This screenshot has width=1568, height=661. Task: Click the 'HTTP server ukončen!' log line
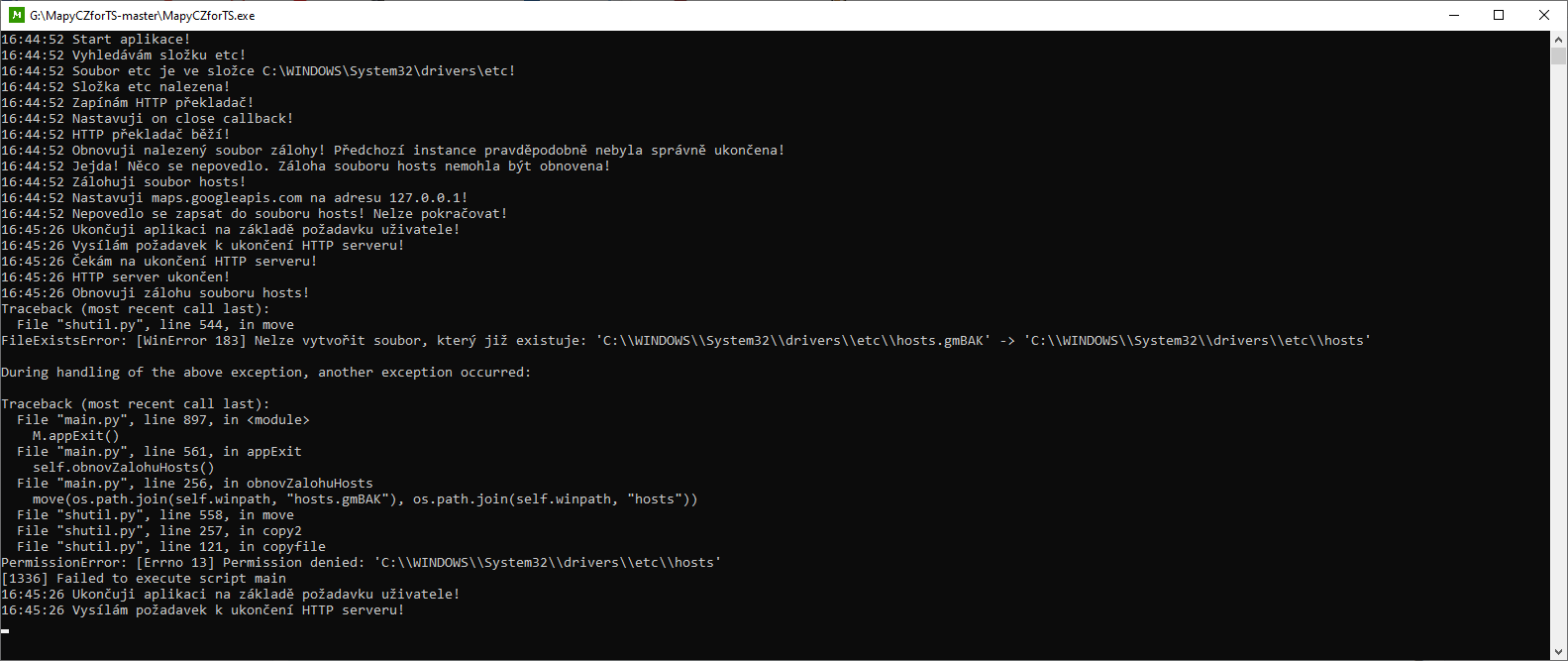[x=116, y=277]
